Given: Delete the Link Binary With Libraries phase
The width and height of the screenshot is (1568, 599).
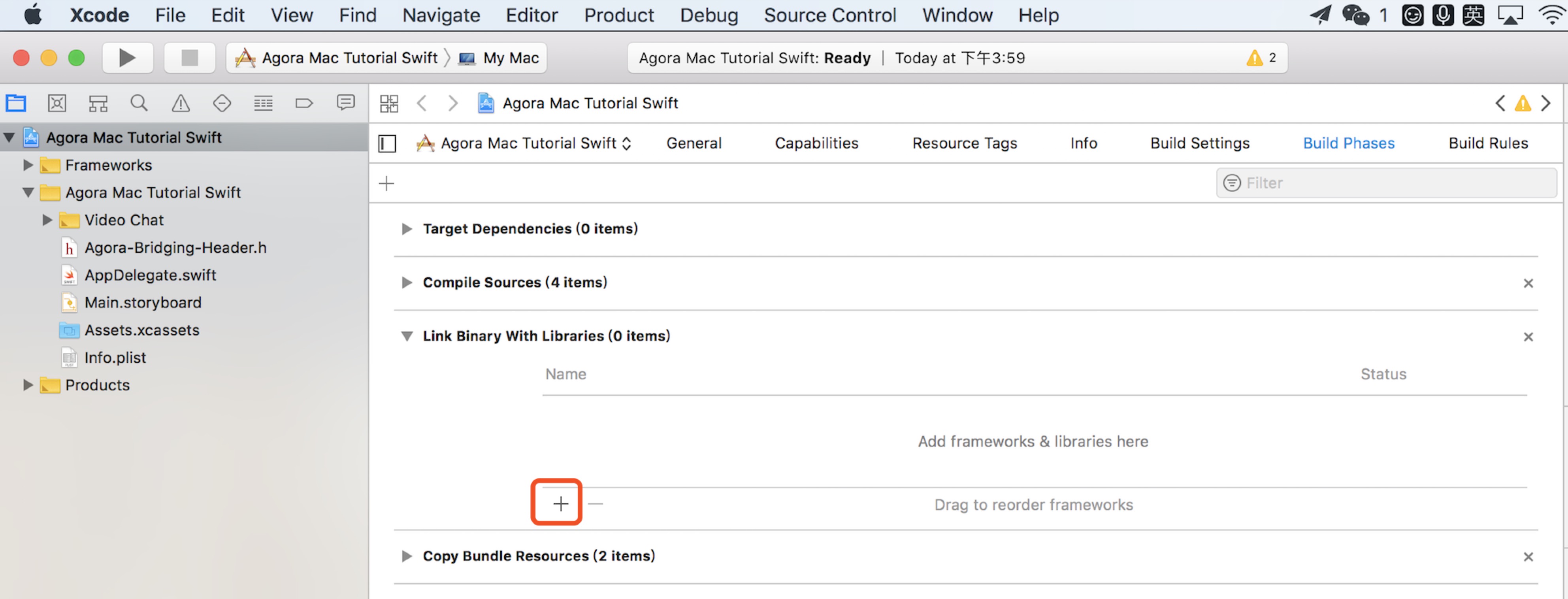Looking at the screenshot, I should click(1528, 337).
